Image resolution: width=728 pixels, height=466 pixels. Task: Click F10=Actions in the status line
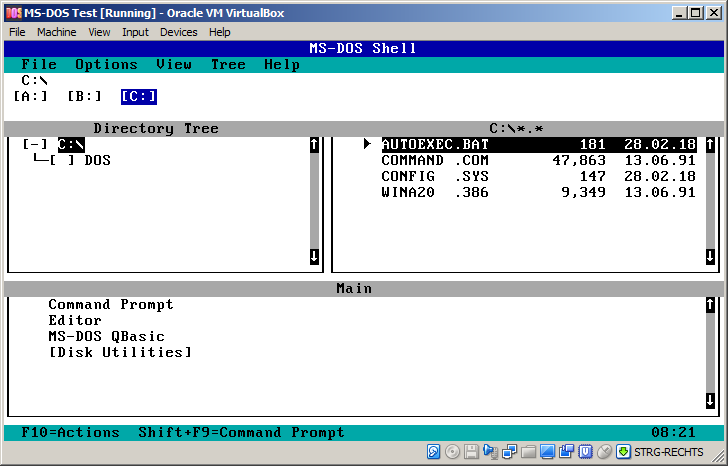tap(71, 433)
